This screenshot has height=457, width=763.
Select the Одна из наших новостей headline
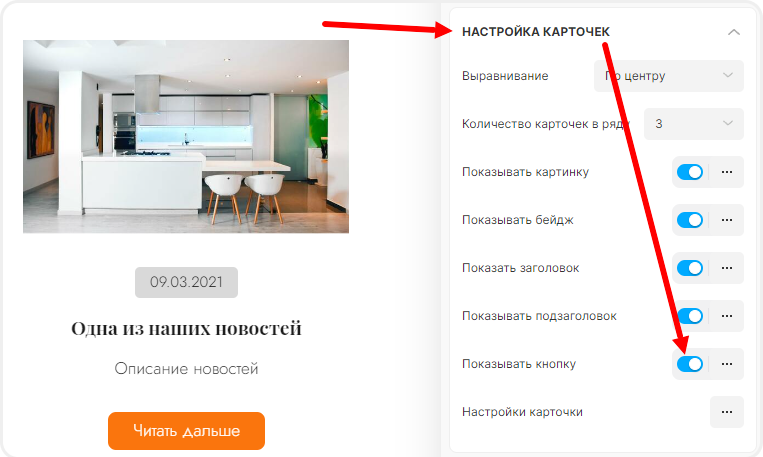[x=186, y=329]
